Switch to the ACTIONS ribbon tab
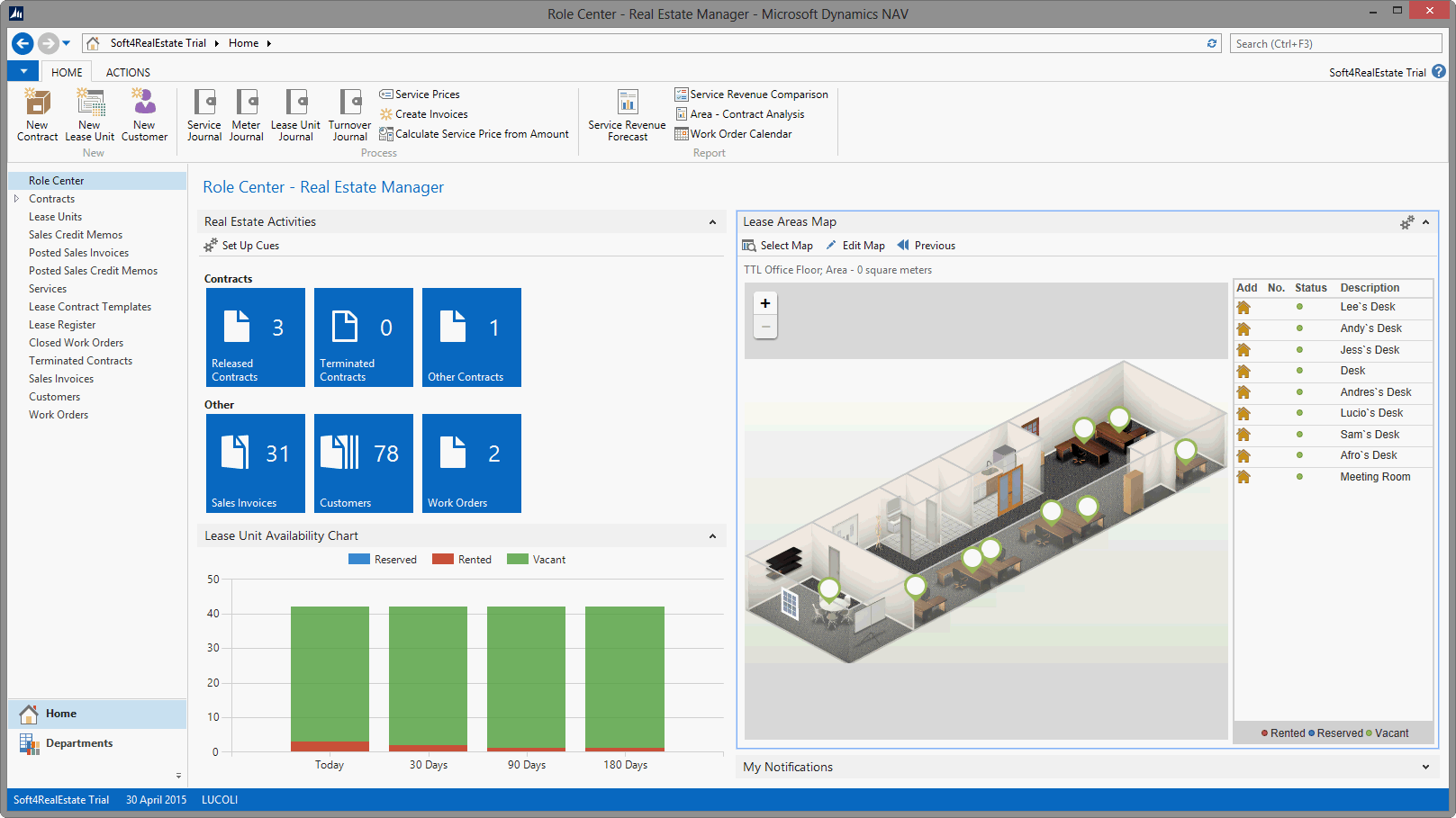This screenshot has height=818, width=1456. click(x=128, y=72)
